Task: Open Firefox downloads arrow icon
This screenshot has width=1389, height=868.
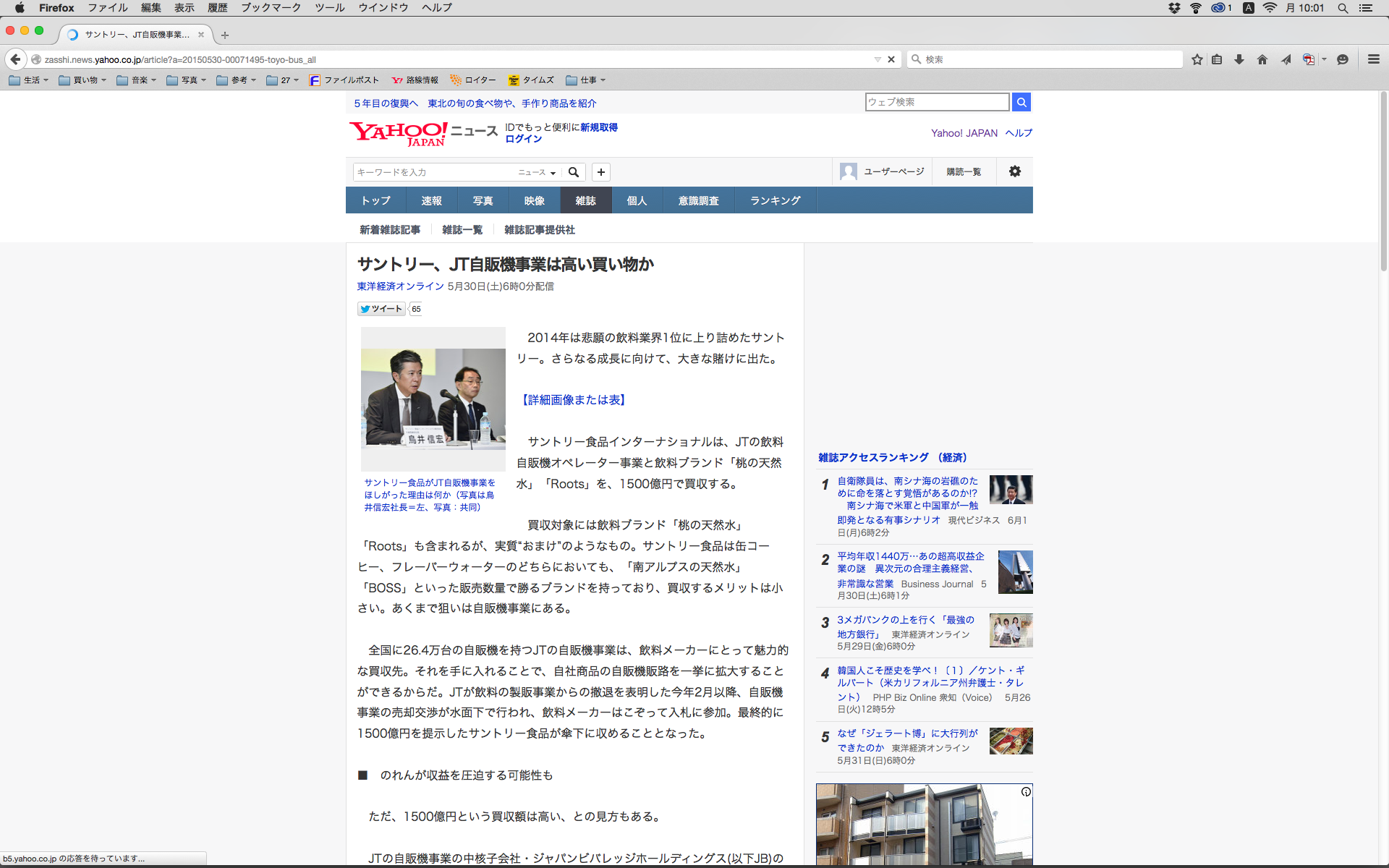Action: click(1239, 59)
